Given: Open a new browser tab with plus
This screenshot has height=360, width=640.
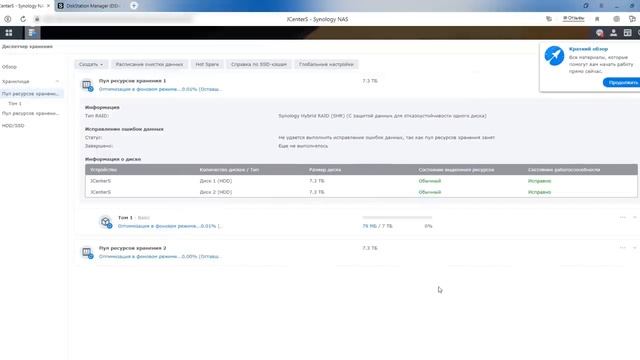Looking at the screenshot, I should coord(133,6).
